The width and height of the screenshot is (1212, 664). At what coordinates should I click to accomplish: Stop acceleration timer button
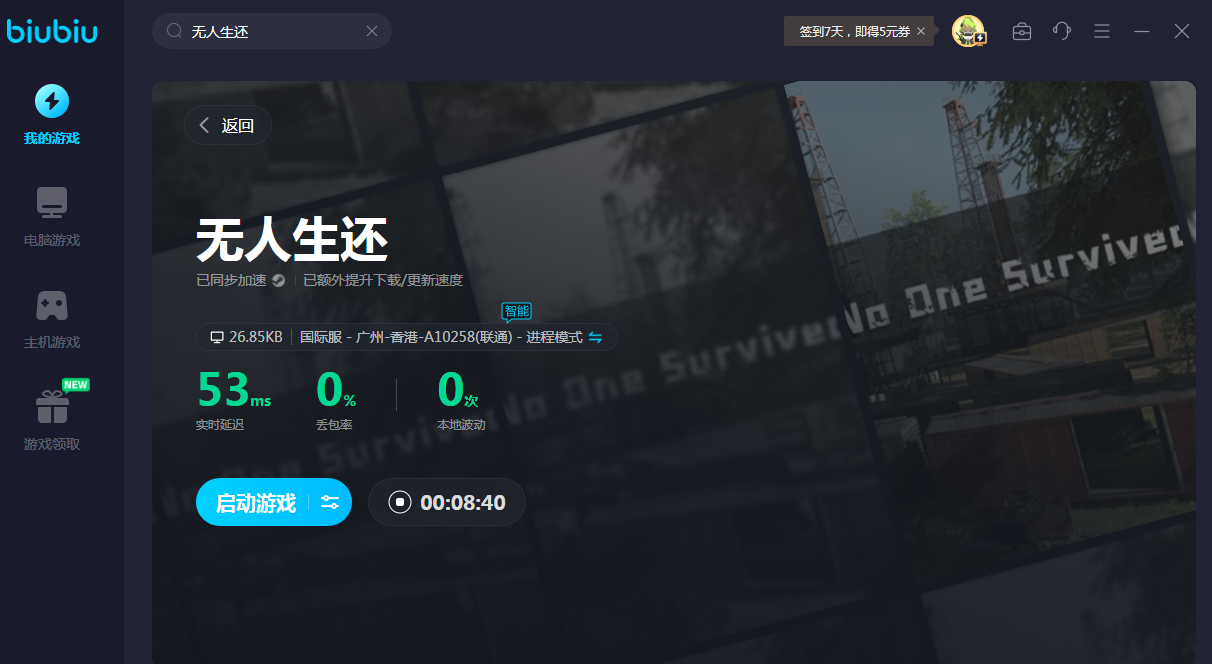(400, 502)
